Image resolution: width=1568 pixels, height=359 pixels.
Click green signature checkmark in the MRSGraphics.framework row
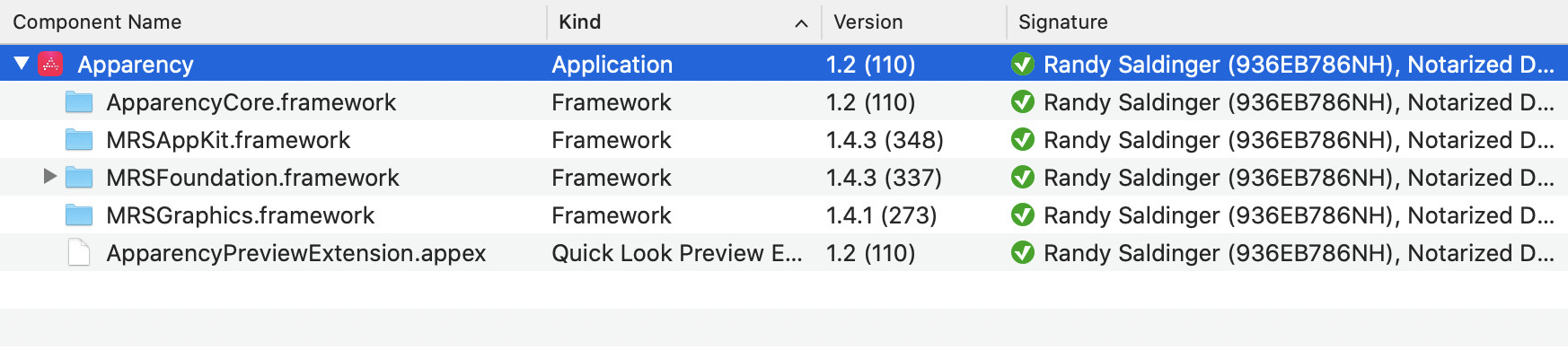1023,215
